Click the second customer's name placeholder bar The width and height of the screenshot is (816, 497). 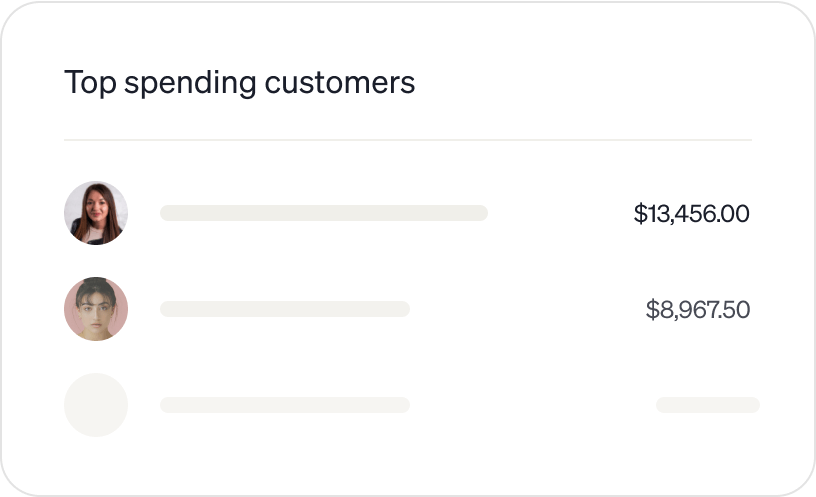click(284, 309)
